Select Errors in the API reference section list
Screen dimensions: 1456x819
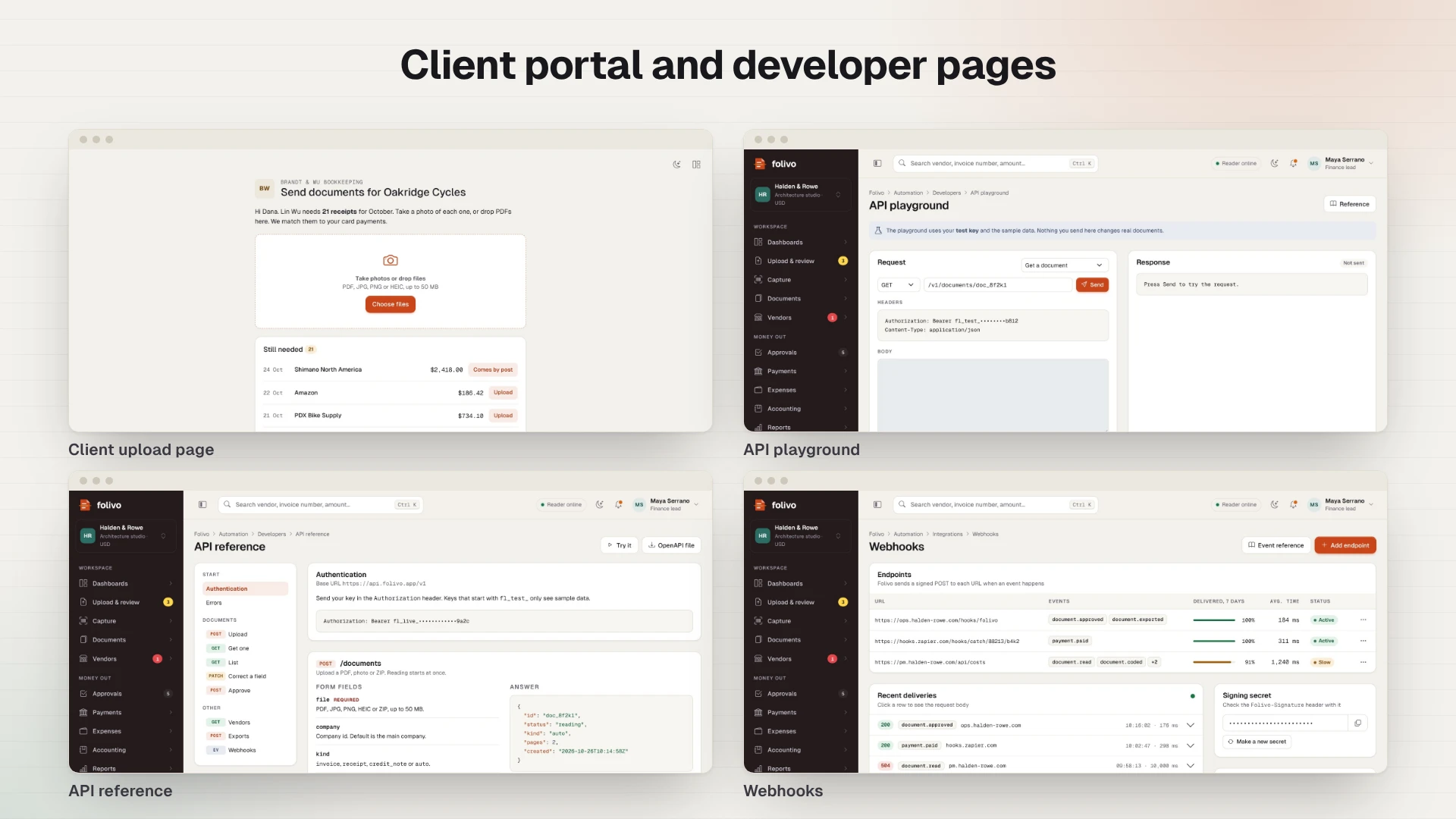click(245, 603)
